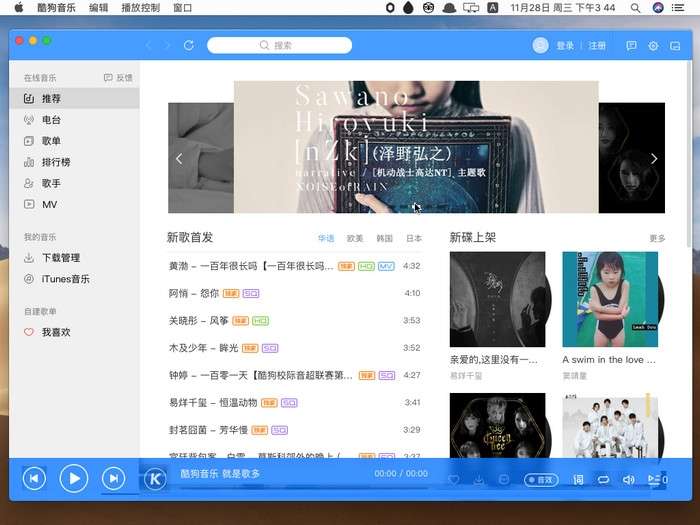Click the play button
Screen dimensions: 700x525
(x=74, y=479)
